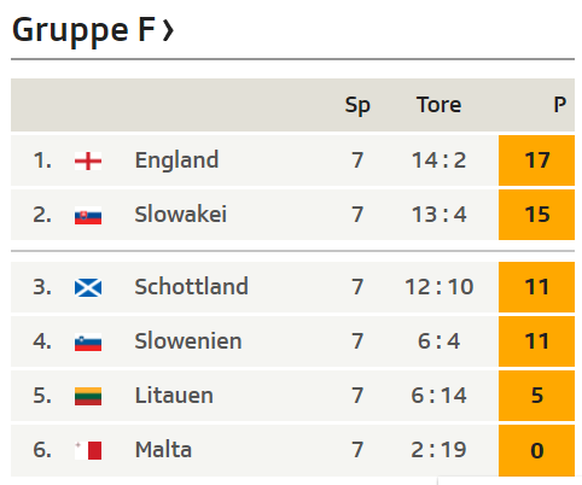Click England's 17 points orange cell

pos(537,160)
